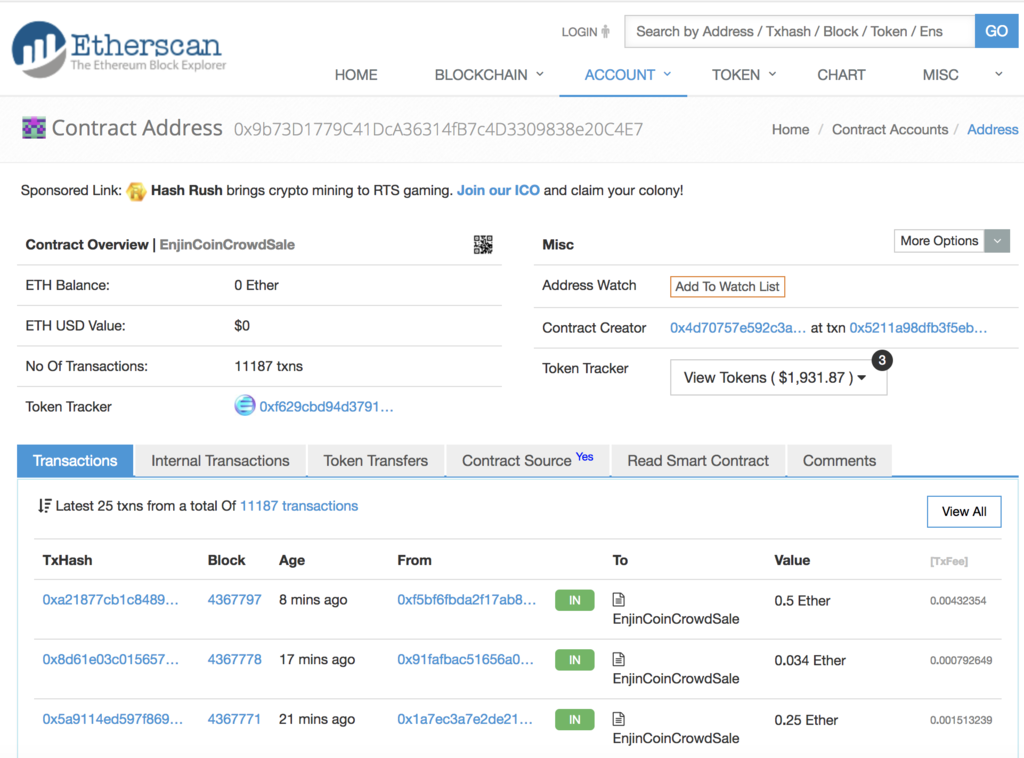This screenshot has height=758, width=1024.
Task: Open block 4367797
Action: click(x=234, y=599)
